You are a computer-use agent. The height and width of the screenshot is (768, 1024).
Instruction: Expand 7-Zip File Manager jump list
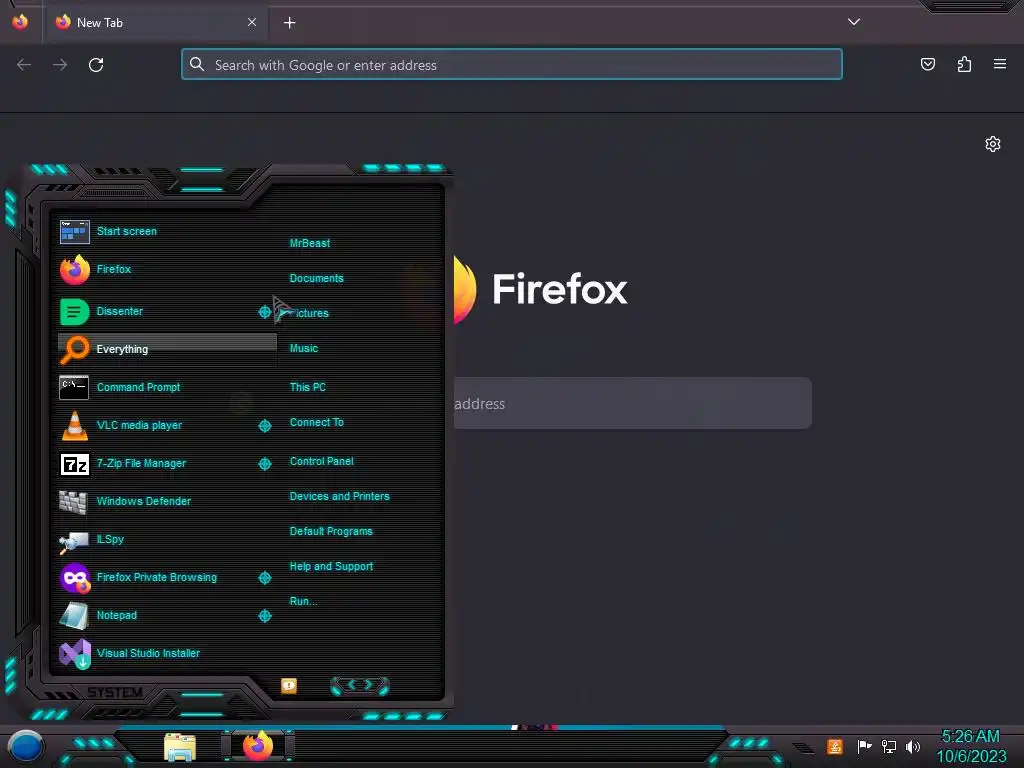pos(264,464)
